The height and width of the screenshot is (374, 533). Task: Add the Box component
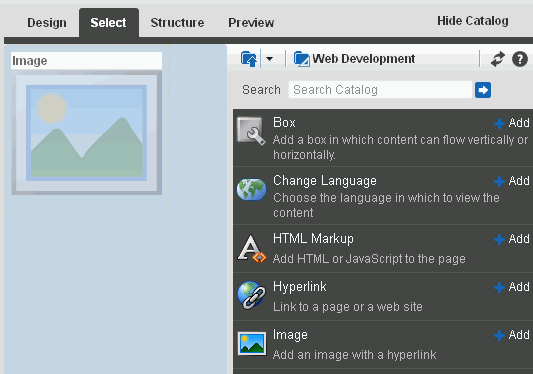pyautogui.click(x=512, y=123)
